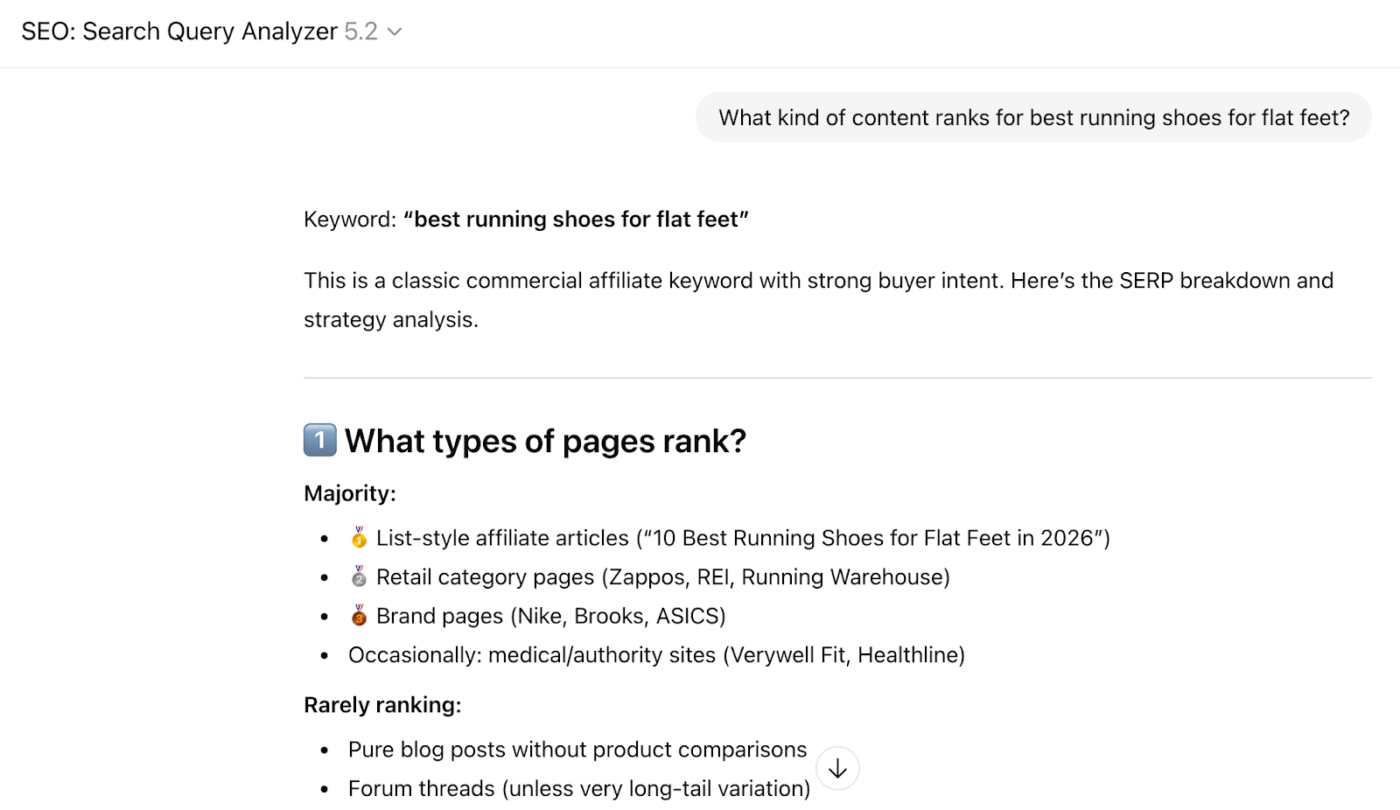Click the silver medal icon beside retail category pages

pos(358,576)
